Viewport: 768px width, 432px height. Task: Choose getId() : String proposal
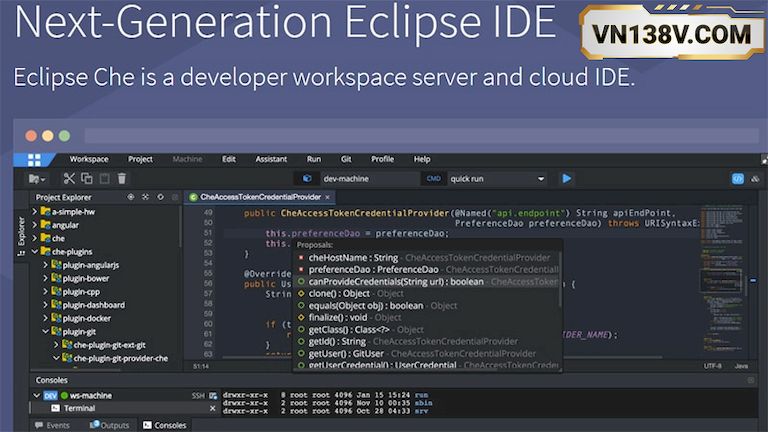tap(427, 341)
